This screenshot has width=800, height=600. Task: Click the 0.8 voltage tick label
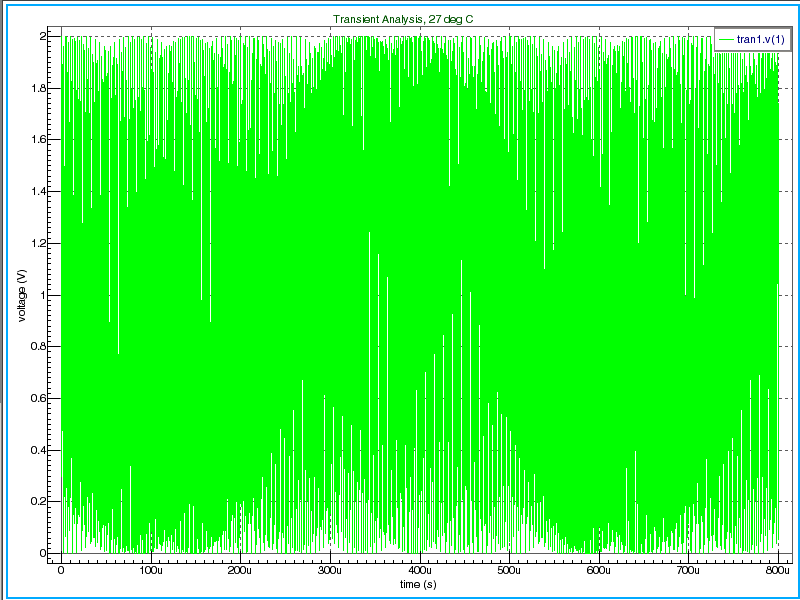(x=39, y=346)
